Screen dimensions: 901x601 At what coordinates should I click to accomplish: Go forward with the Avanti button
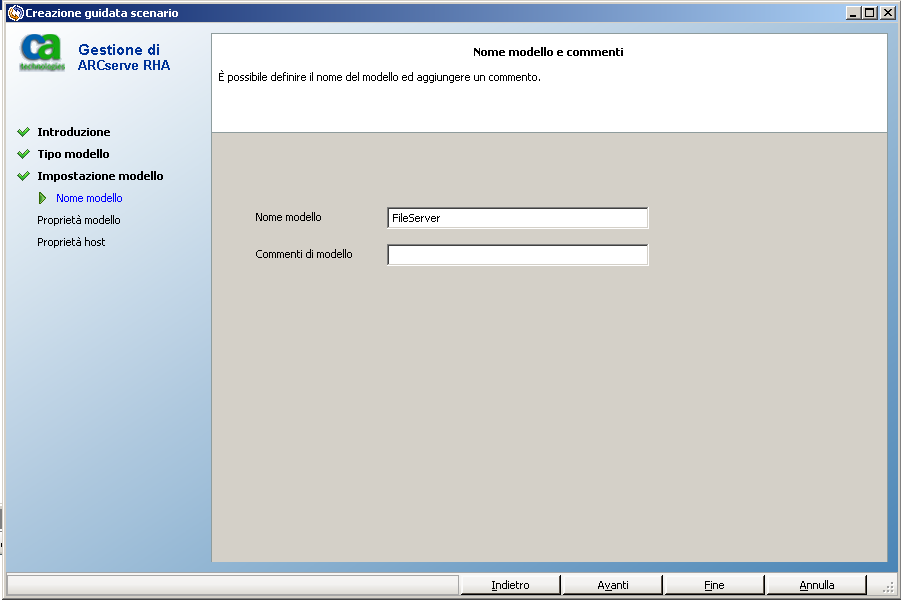tap(613, 585)
